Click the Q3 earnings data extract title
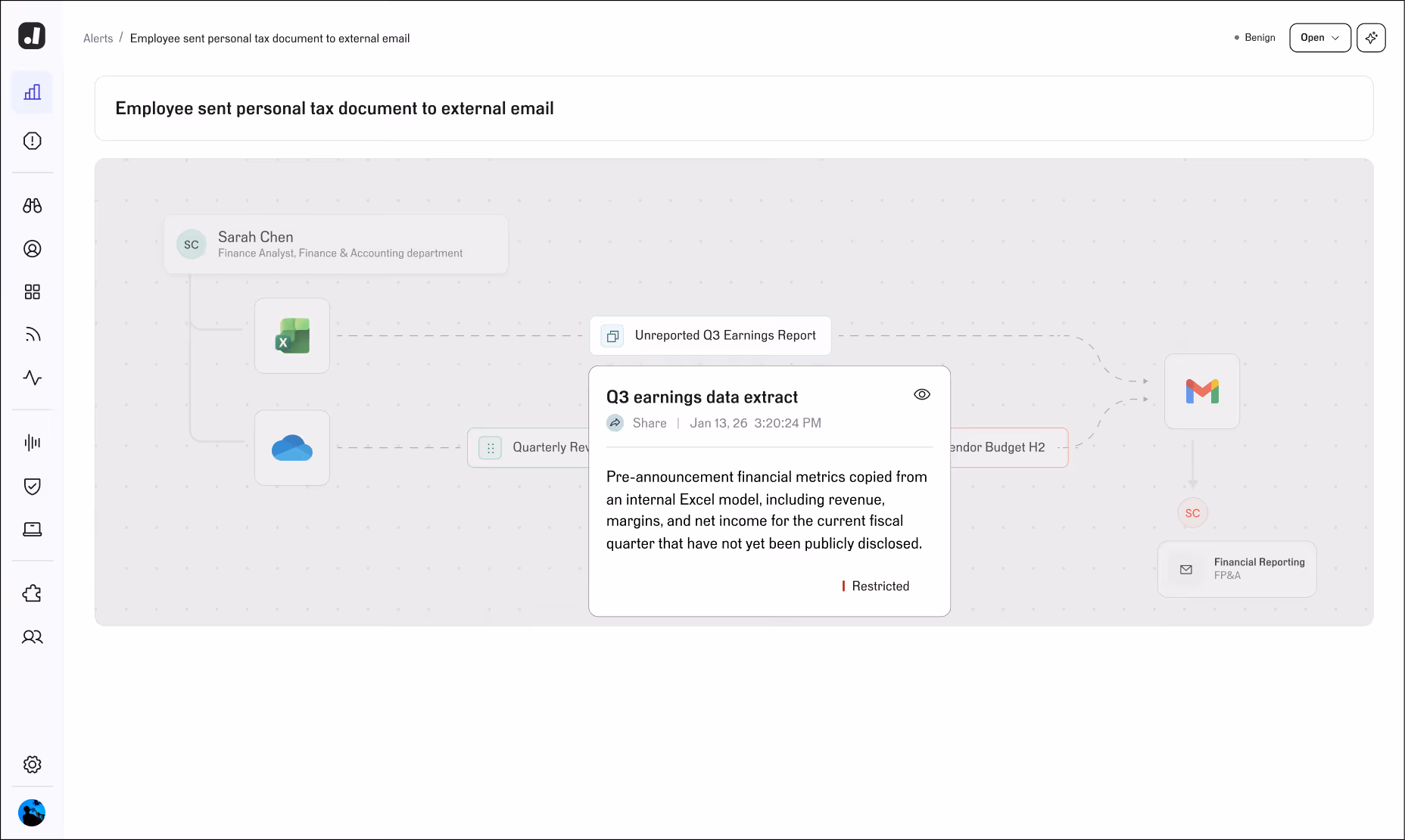This screenshot has height=840, width=1405. (x=702, y=397)
